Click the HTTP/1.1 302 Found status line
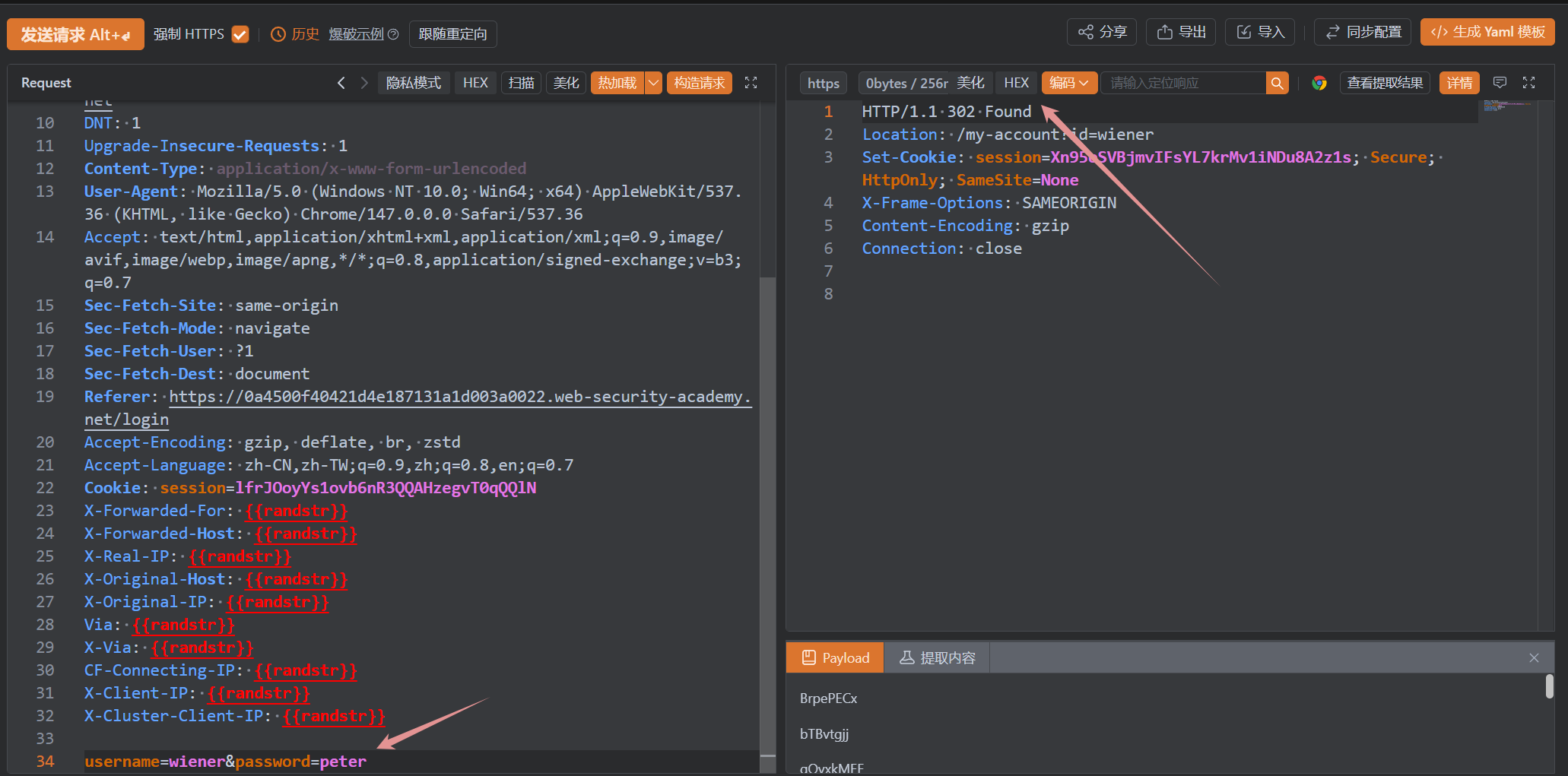Viewport: 1568px width, 776px height. coord(947,112)
